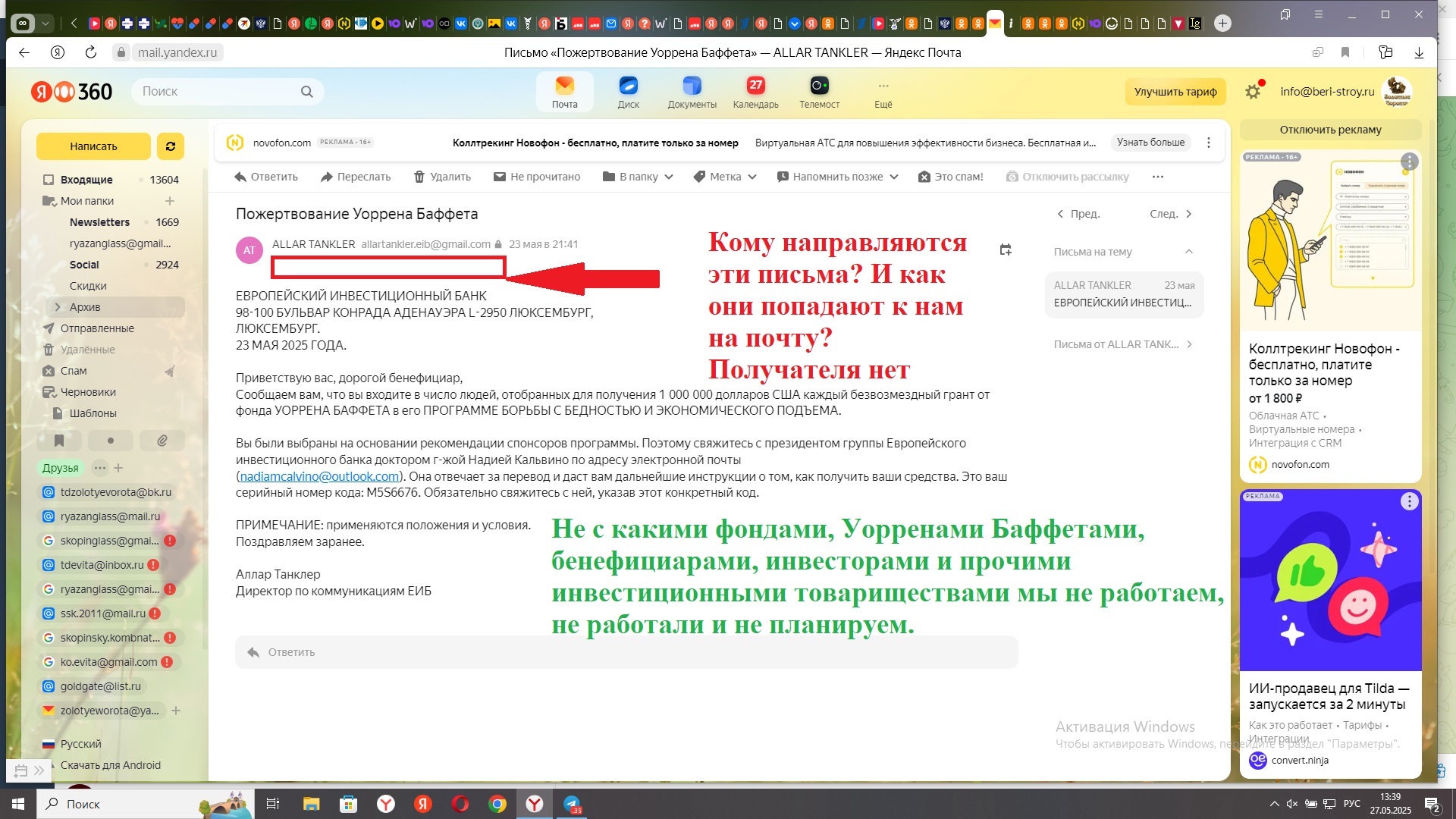Open the Документы service icon
The width and height of the screenshot is (1456, 819).
pos(692,92)
